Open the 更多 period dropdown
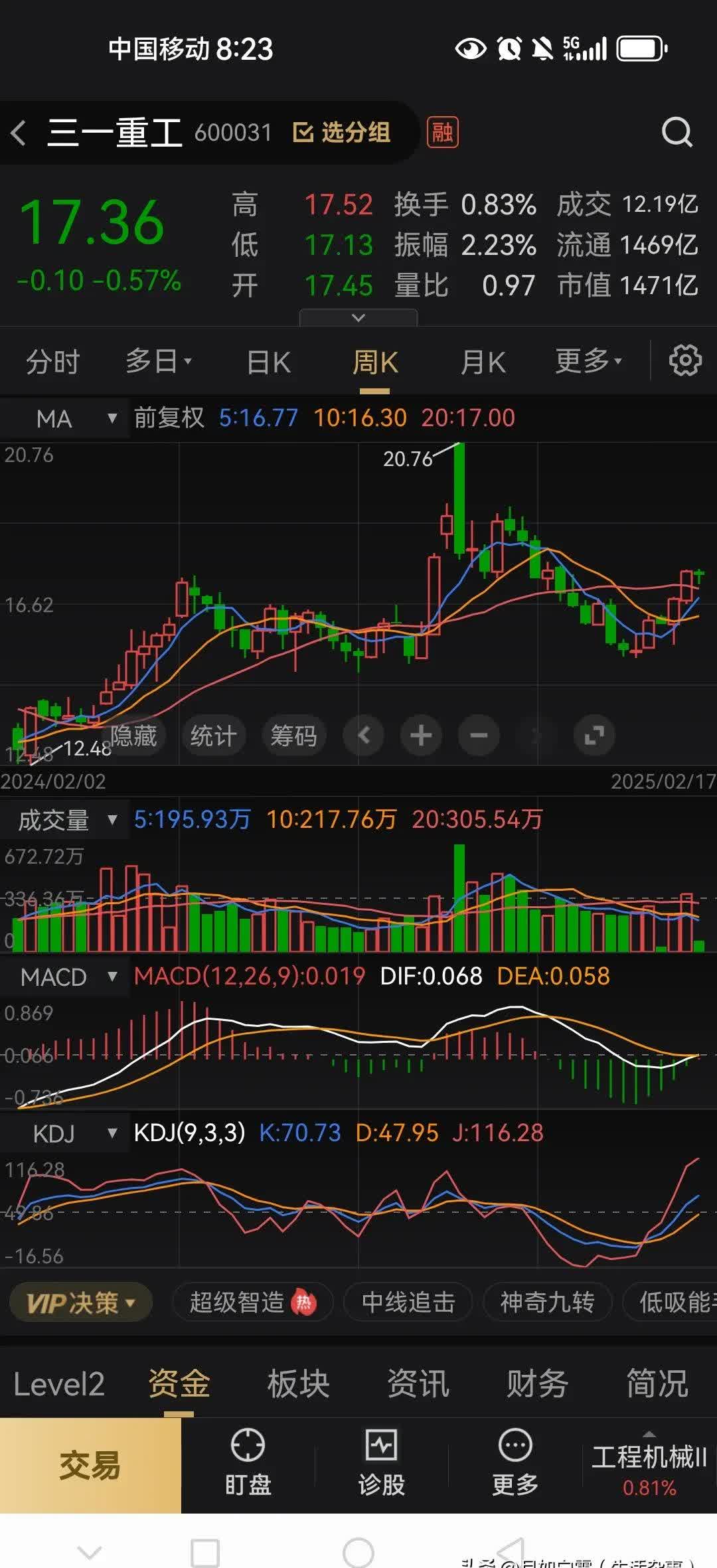The width and height of the screenshot is (717, 1568). pos(589,362)
